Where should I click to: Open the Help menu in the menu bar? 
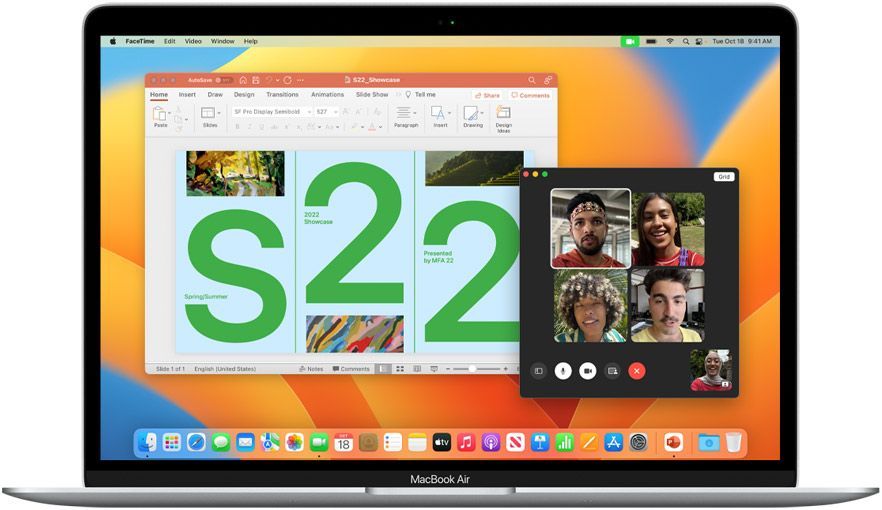(x=250, y=41)
